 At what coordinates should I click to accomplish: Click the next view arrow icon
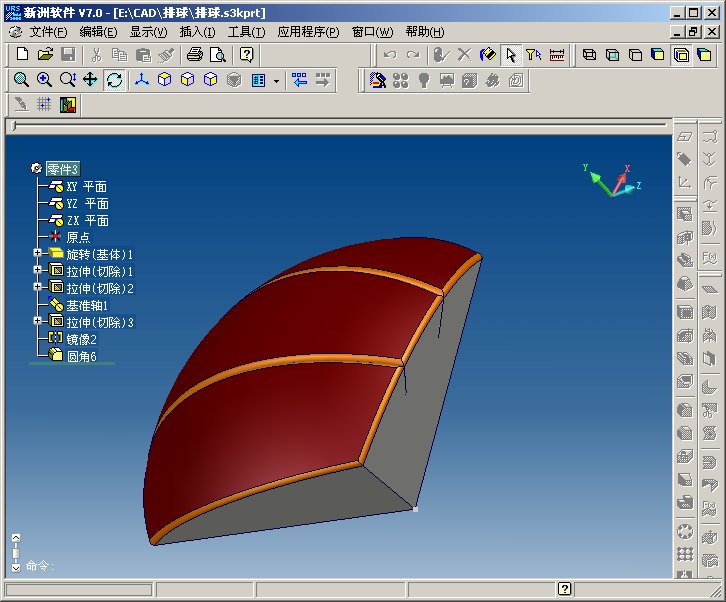click(x=323, y=80)
